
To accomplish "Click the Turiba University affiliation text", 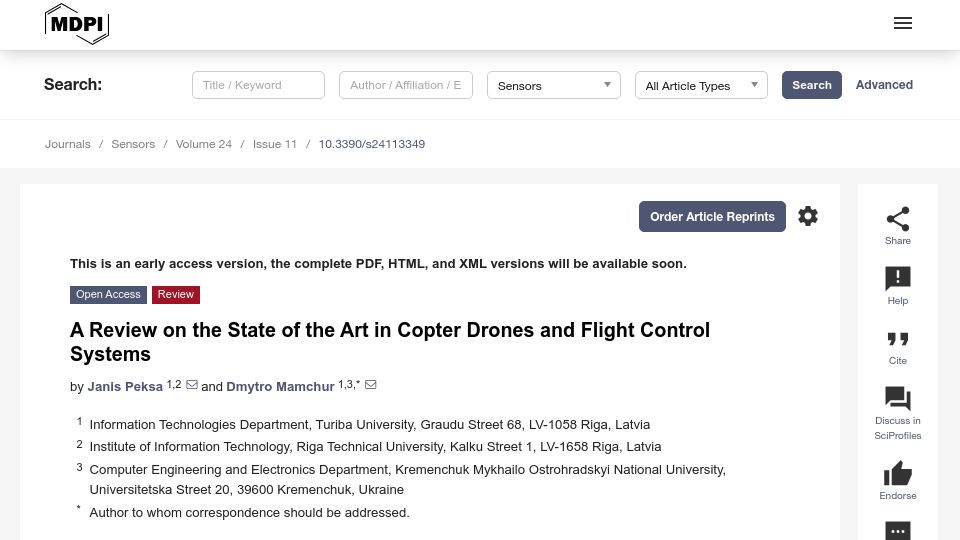I will click(370, 424).
